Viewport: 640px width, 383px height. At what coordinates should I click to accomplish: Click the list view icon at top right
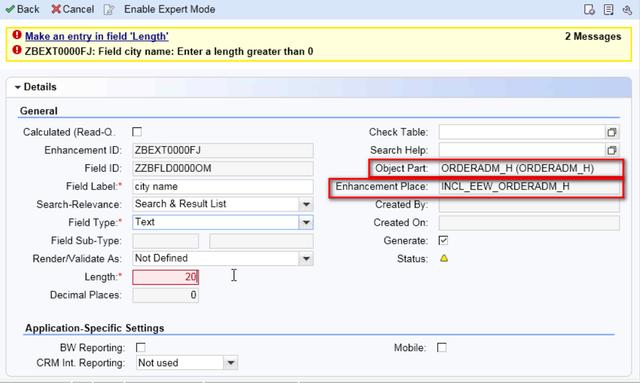[608, 9]
